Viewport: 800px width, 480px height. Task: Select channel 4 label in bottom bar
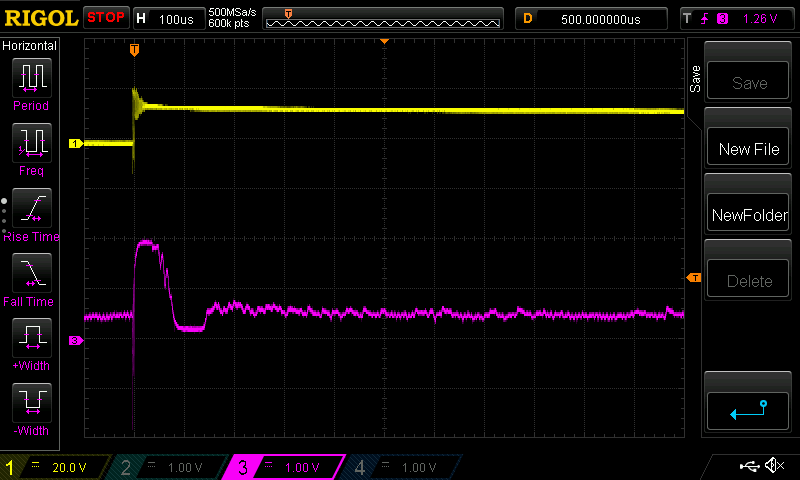[x=402, y=467]
